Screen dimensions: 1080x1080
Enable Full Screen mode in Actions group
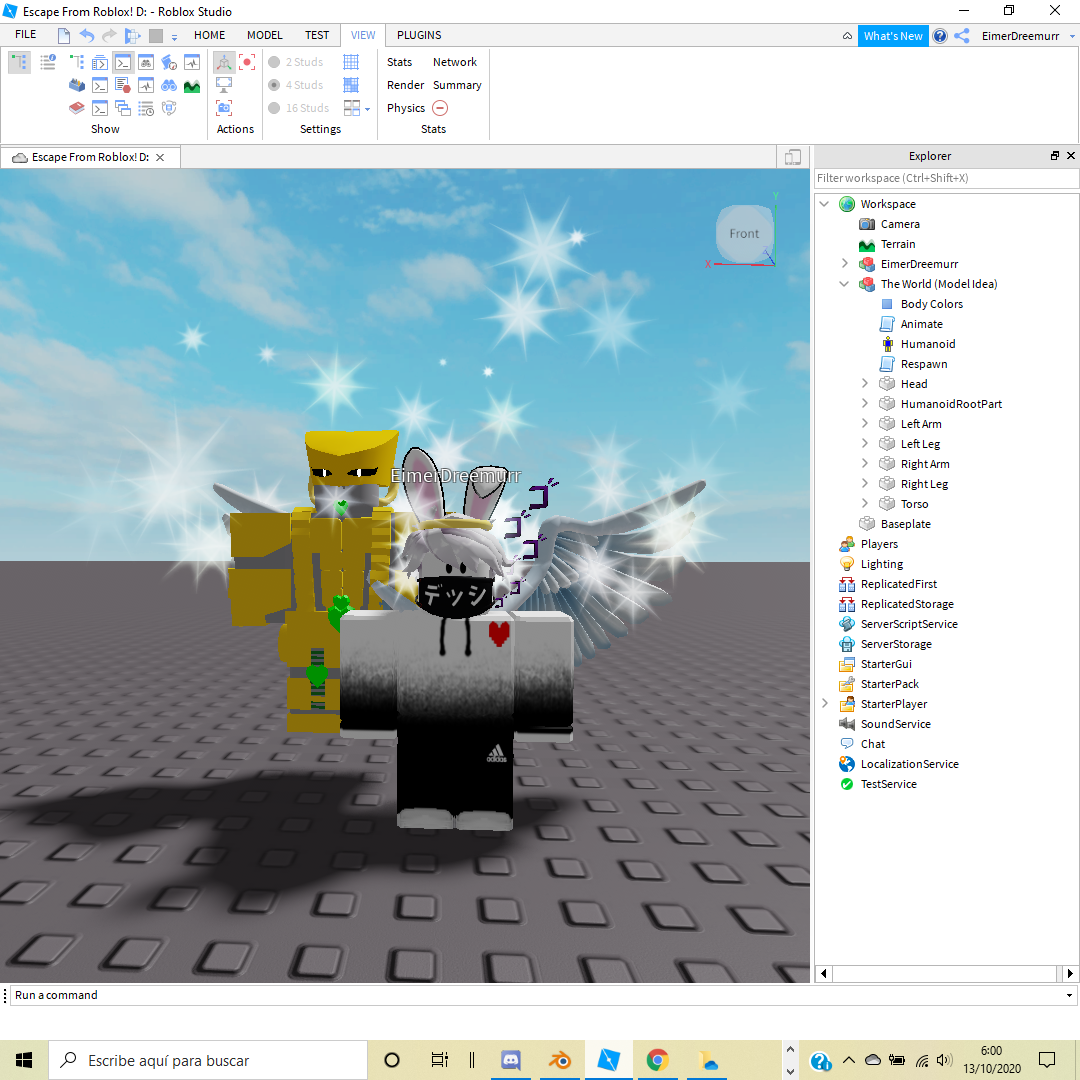click(225, 85)
